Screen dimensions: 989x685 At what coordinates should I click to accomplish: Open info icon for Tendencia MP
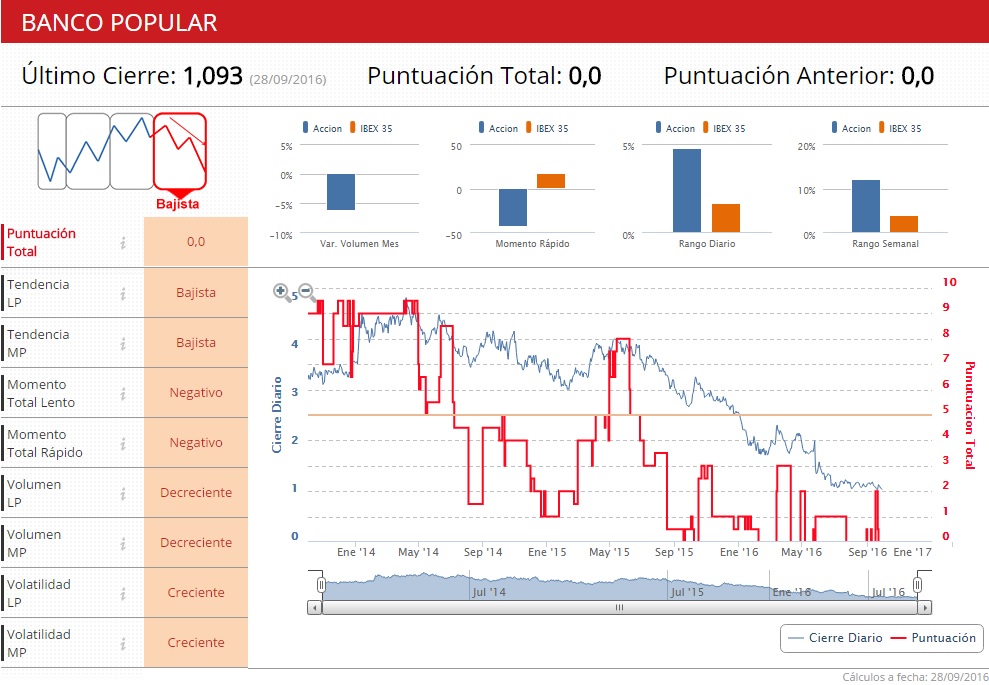tap(123, 344)
